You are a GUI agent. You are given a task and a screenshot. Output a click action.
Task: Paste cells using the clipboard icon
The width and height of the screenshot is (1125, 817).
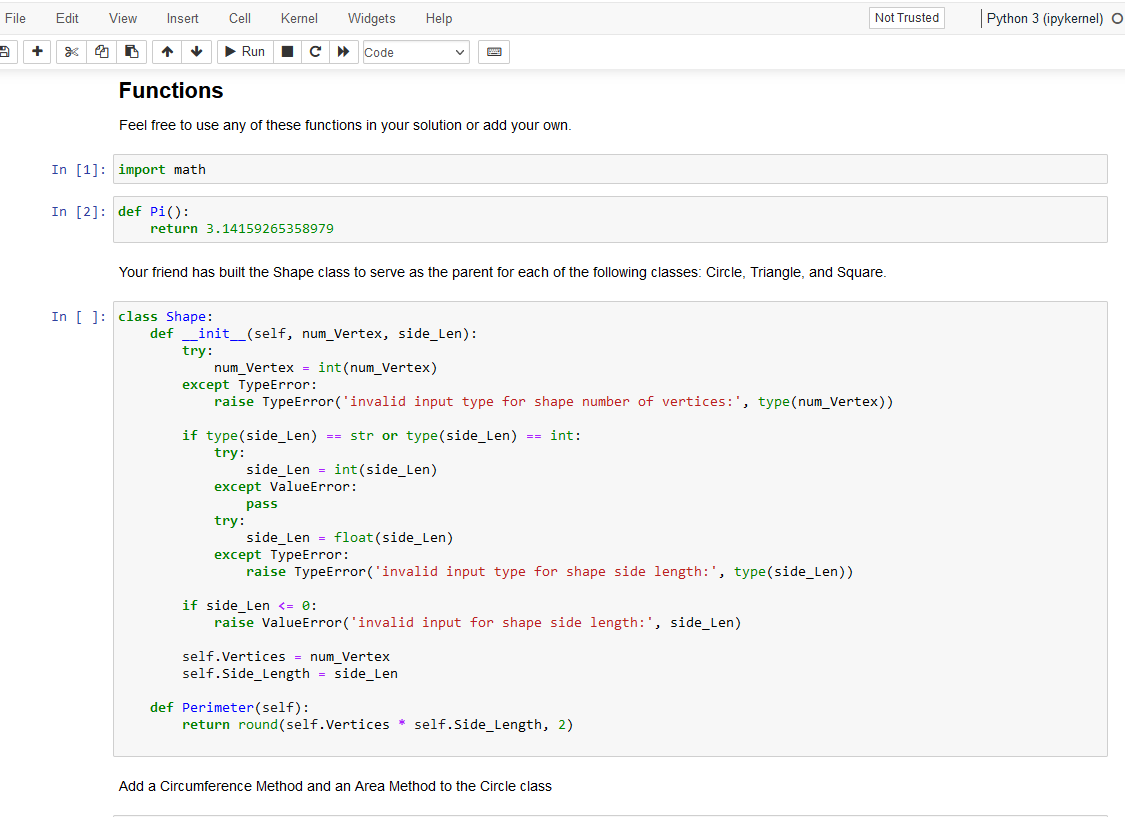coord(131,52)
